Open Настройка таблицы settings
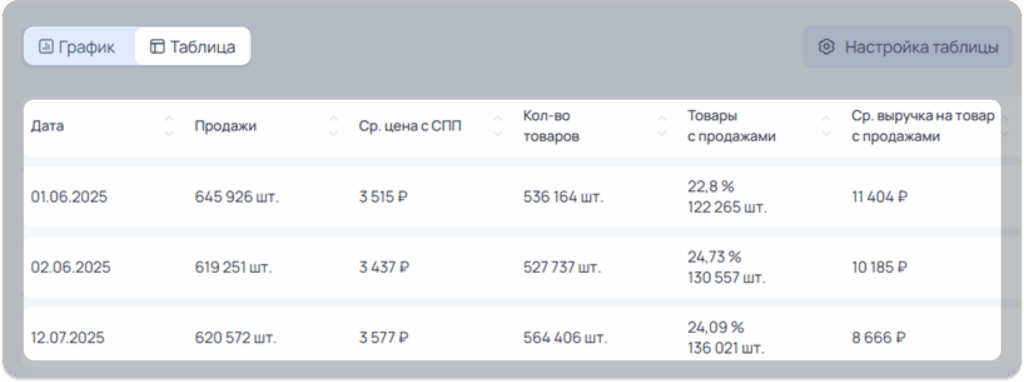 pos(908,47)
